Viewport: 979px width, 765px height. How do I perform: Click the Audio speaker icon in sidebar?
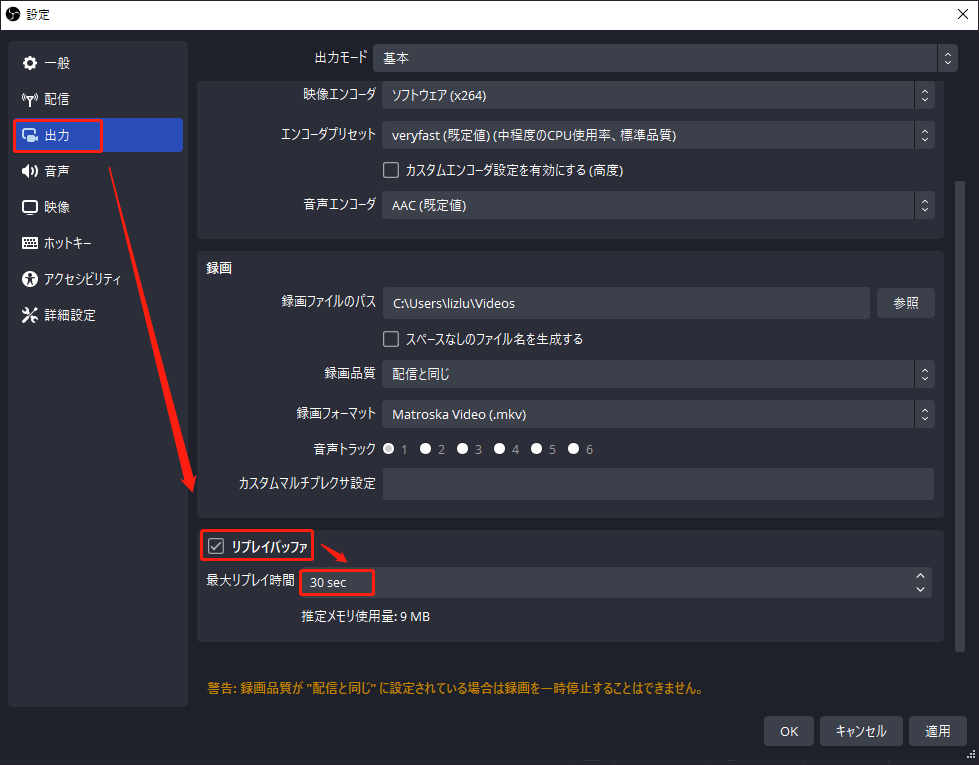(x=29, y=171)
